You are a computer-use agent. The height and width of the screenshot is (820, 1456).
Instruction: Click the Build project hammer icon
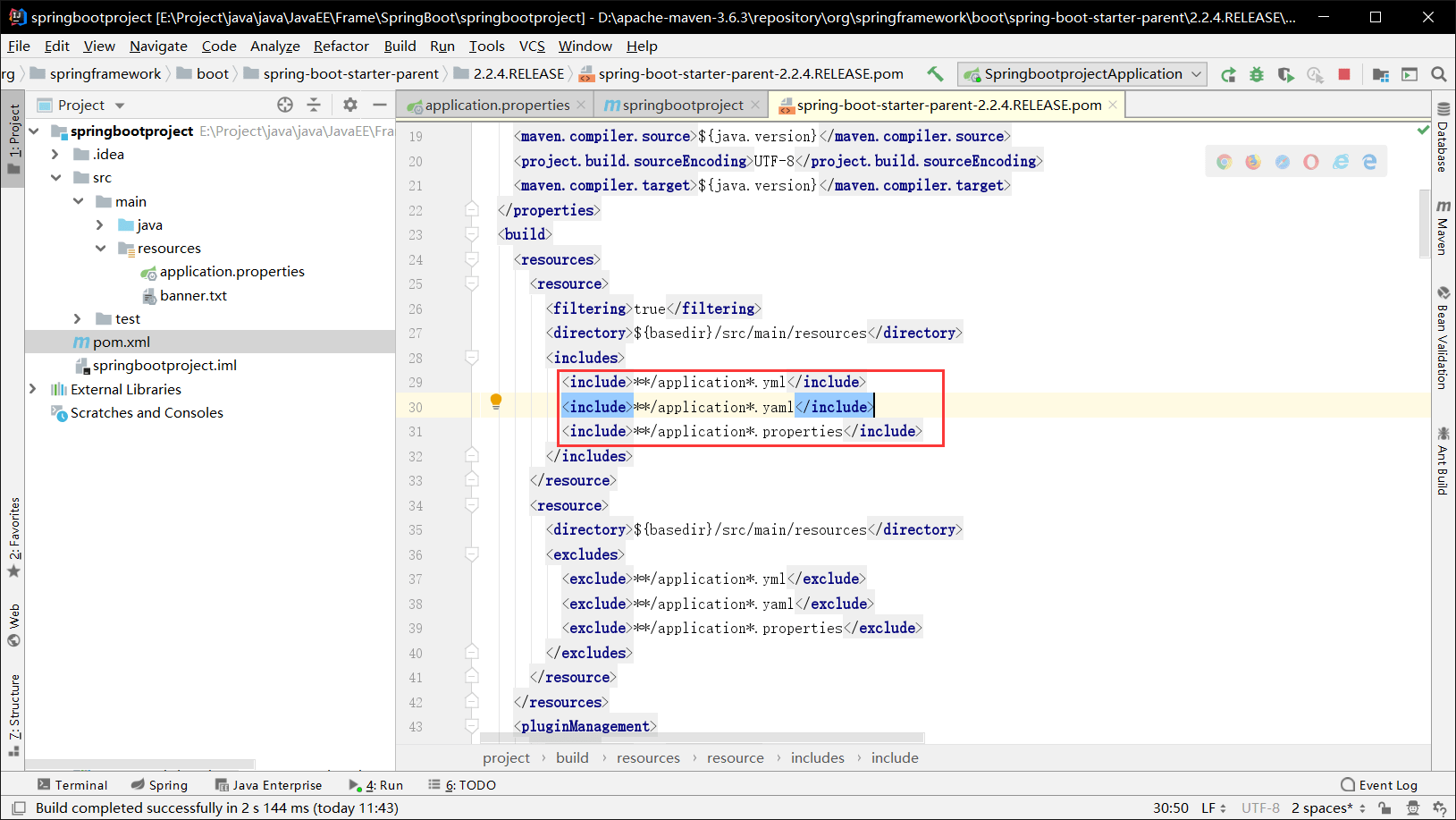[935, 74]
